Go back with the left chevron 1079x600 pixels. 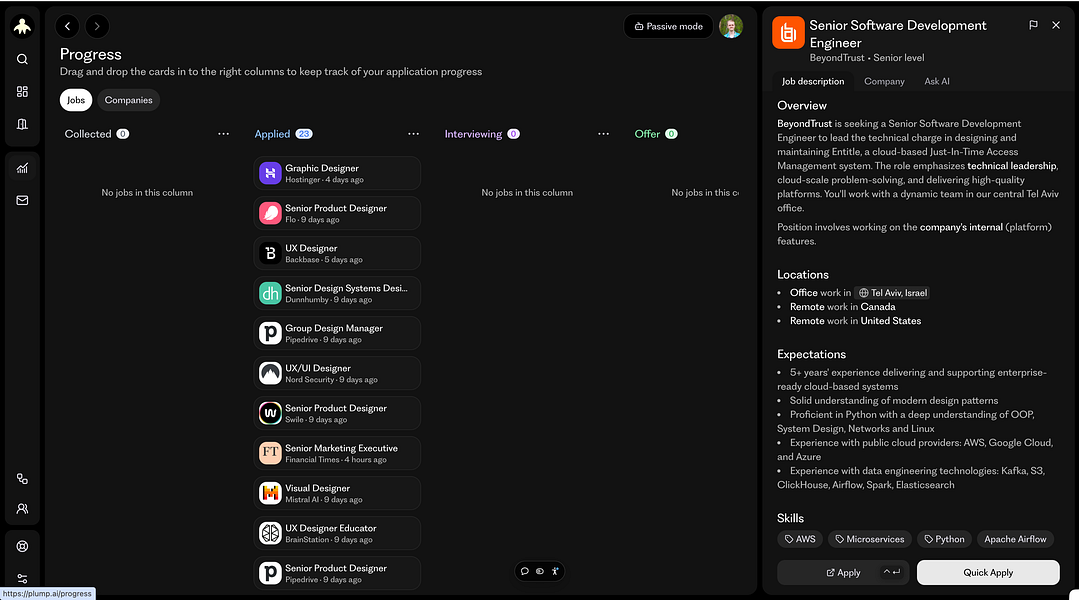click(67, 26)
